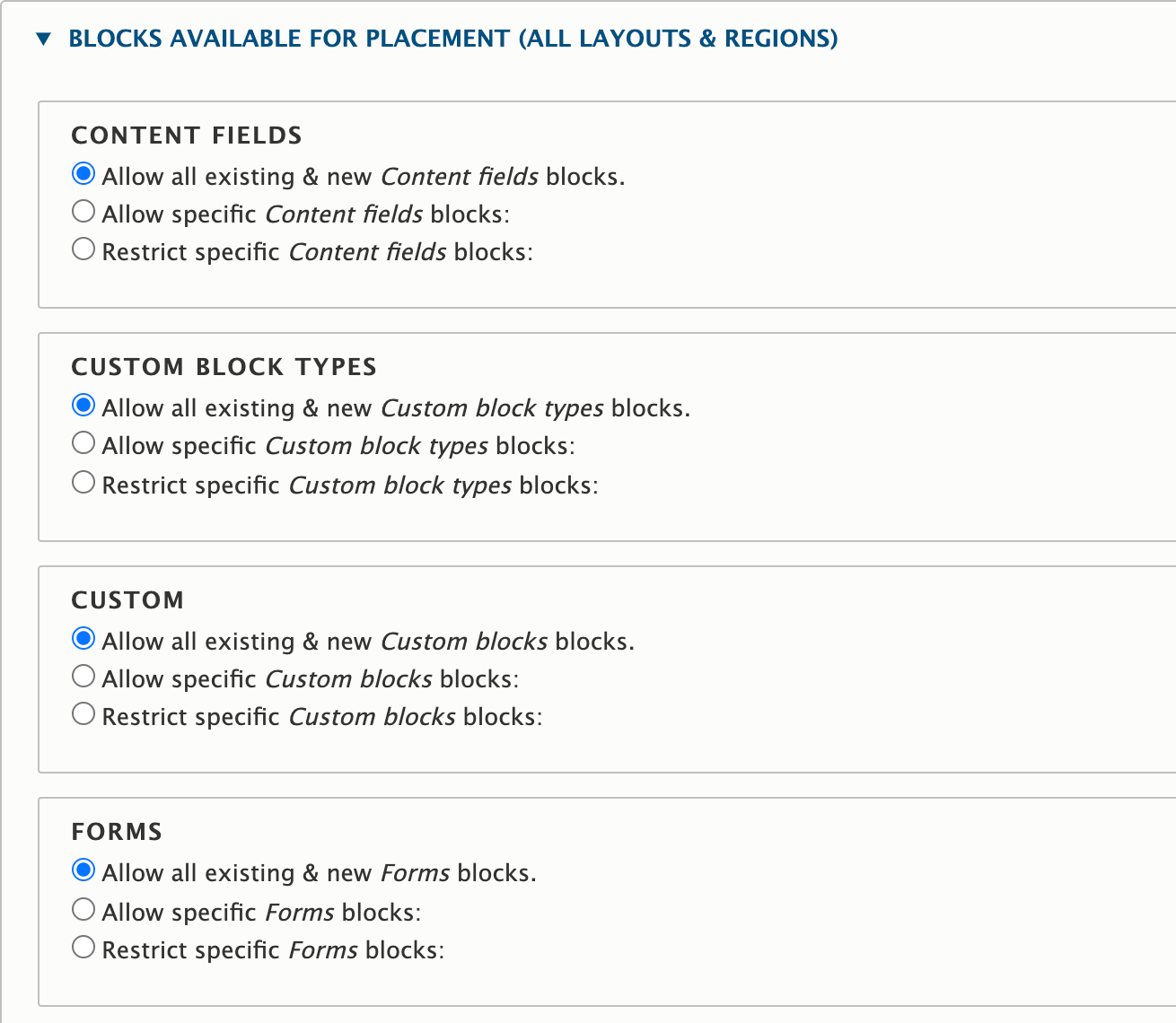Select "Allow all existing & new Forms blocks"
The image size is (1176, 1023).
tap(83, 870)
